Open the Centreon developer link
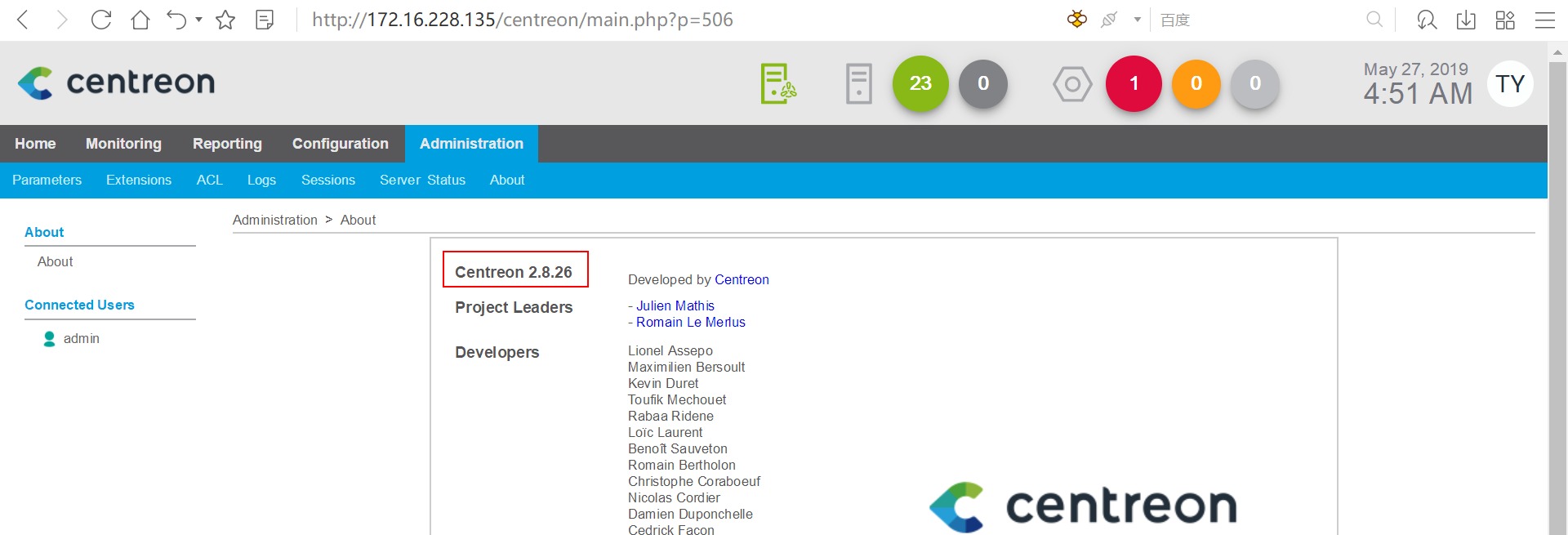1568x535 pixels. (x=742, y=279)
